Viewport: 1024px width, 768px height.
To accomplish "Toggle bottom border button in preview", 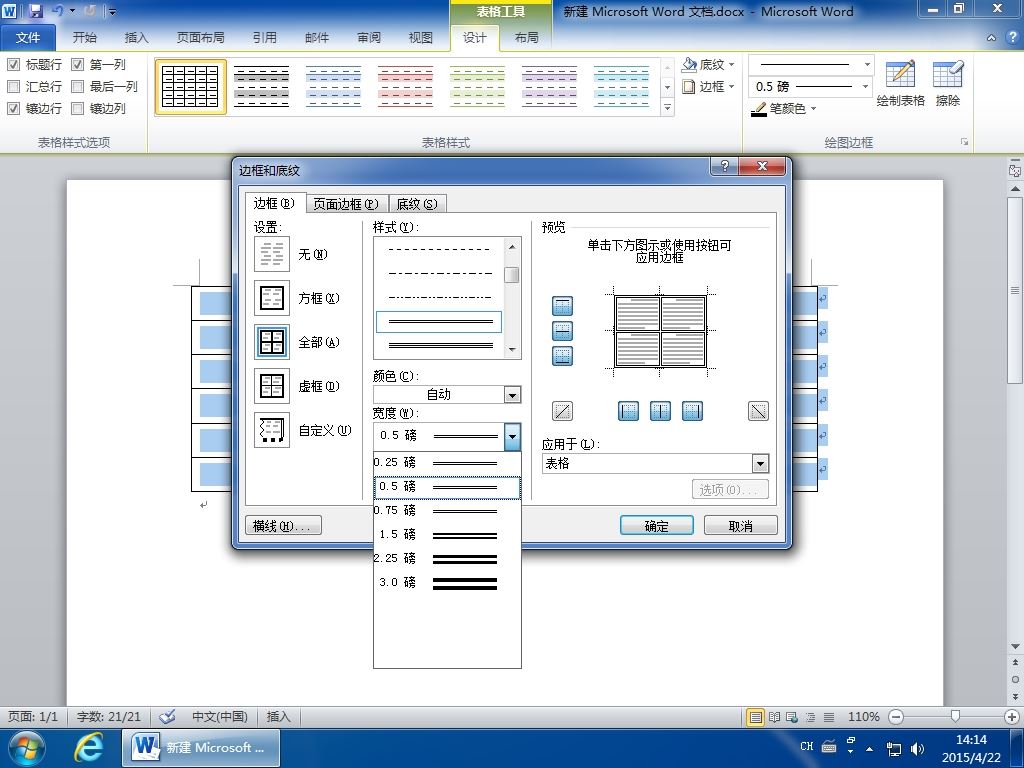I will [562, 356].
